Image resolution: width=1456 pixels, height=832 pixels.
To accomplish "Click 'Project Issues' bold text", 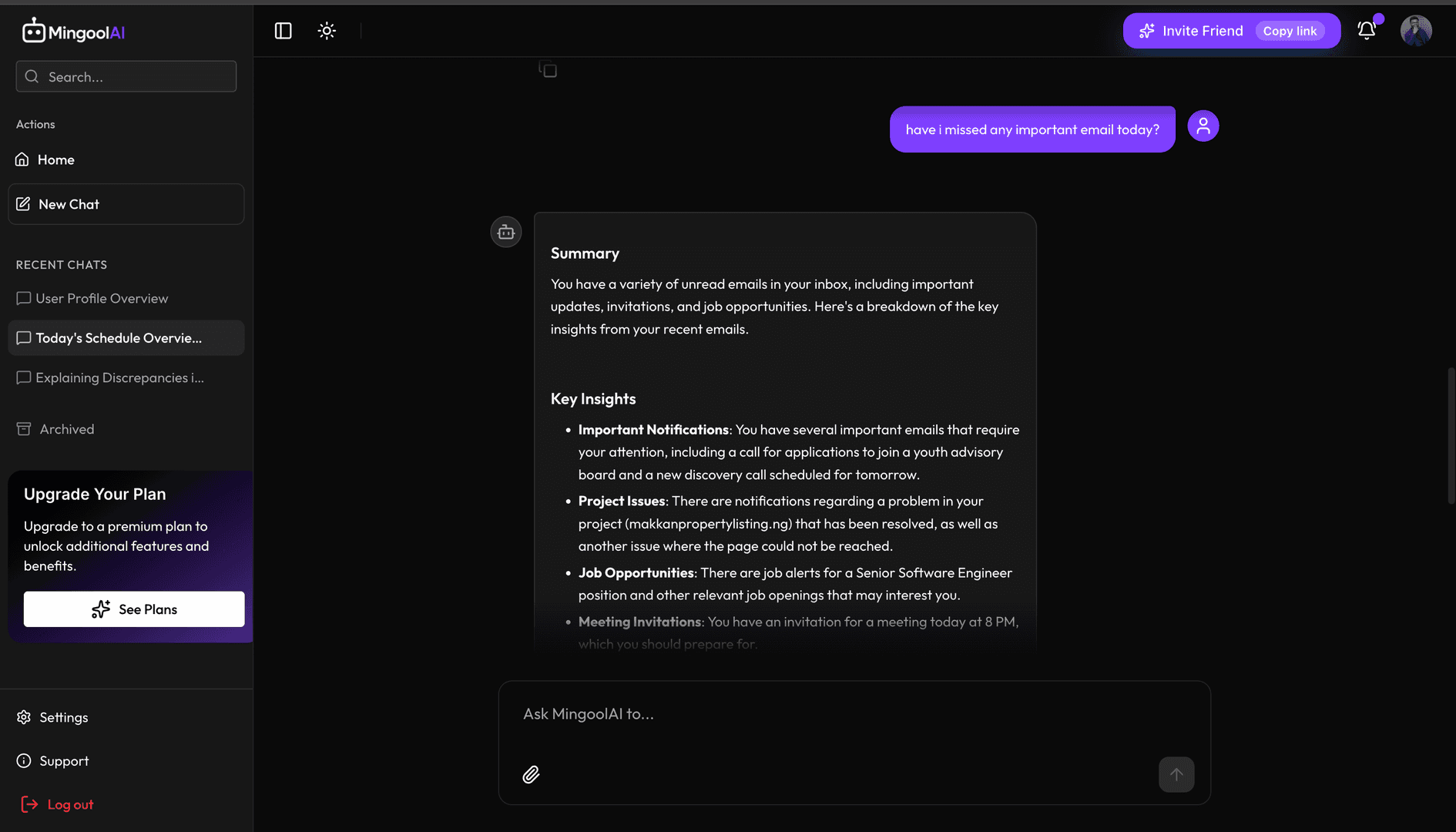I will click(622, 501).
